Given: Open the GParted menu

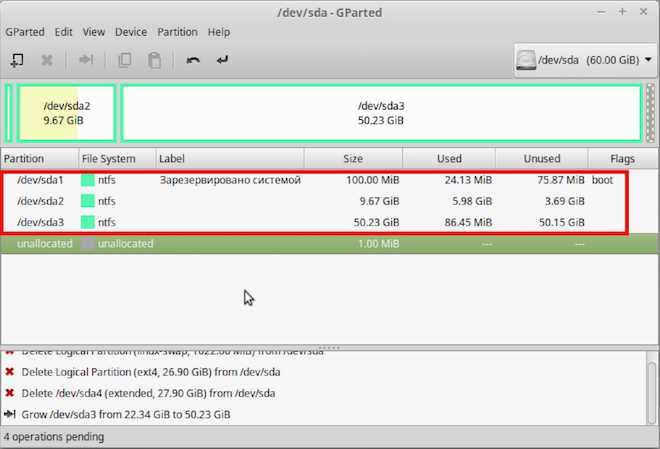Looking at the screenshot, I should [25, 32].
